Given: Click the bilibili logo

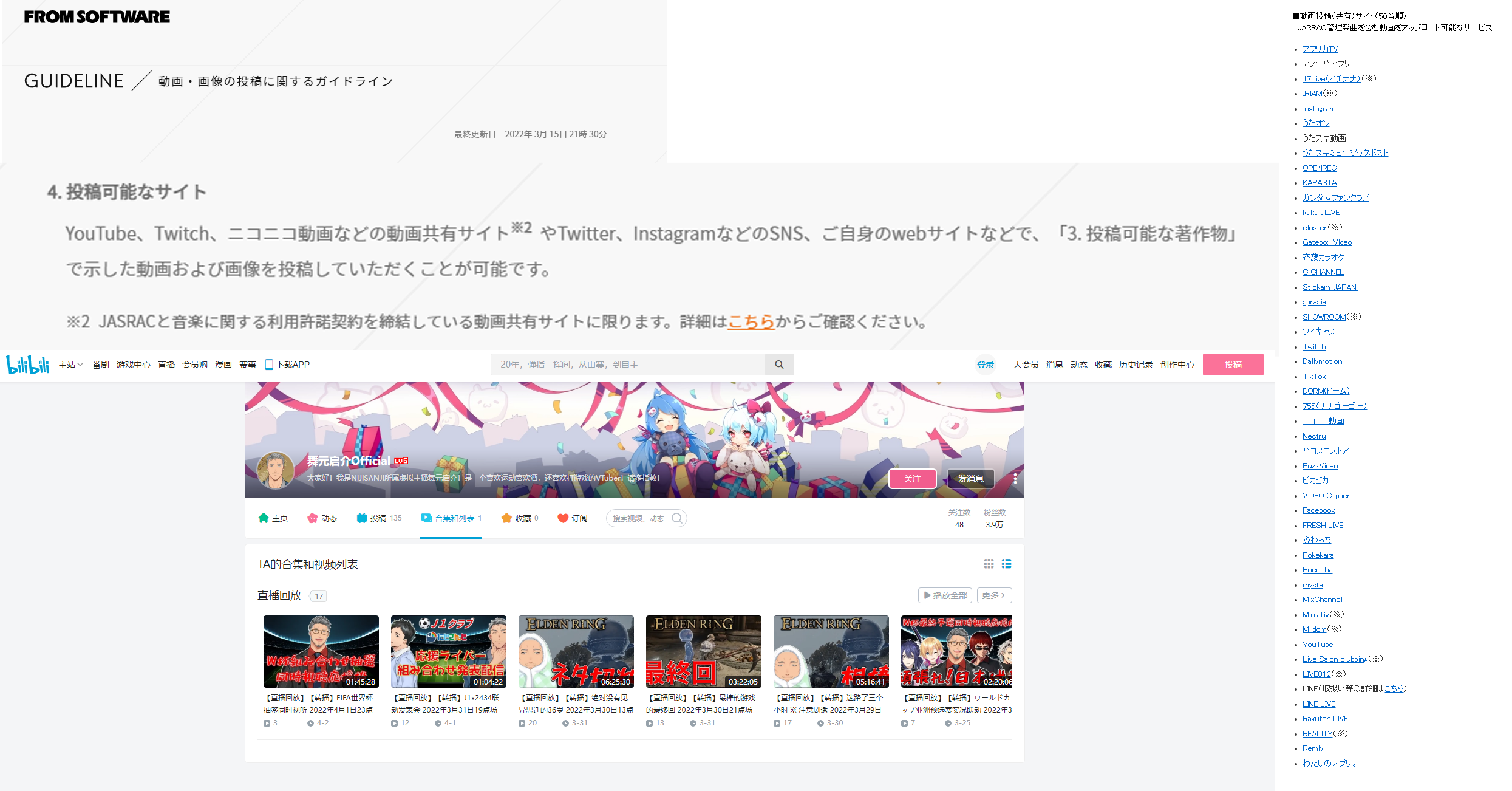Looking at the screenshot, I should click(27, 365).
